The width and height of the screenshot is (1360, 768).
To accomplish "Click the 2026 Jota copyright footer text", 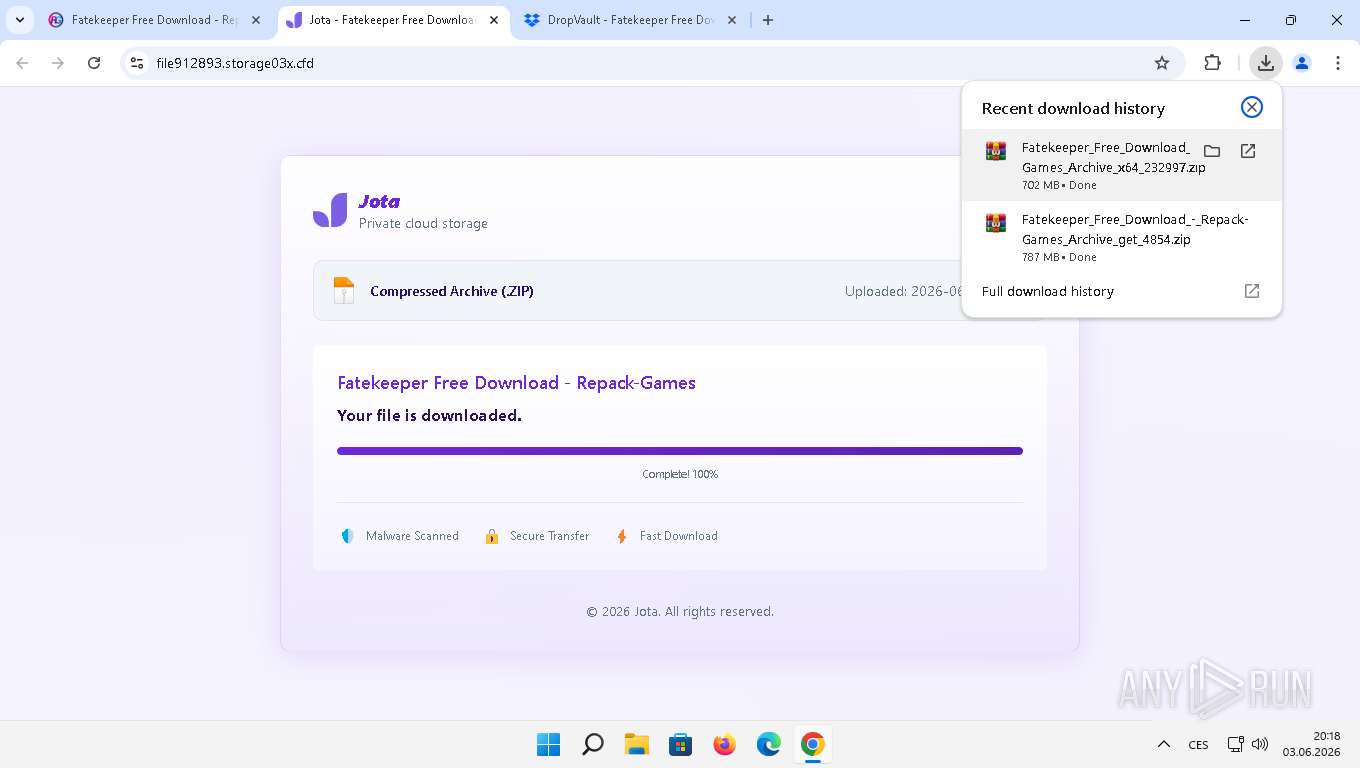I will point(680,611).
